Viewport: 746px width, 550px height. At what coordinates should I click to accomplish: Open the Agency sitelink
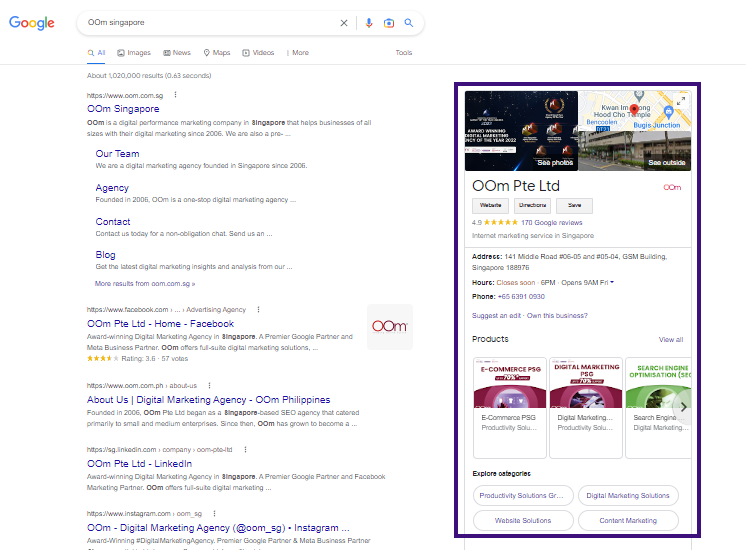point(112,188)
